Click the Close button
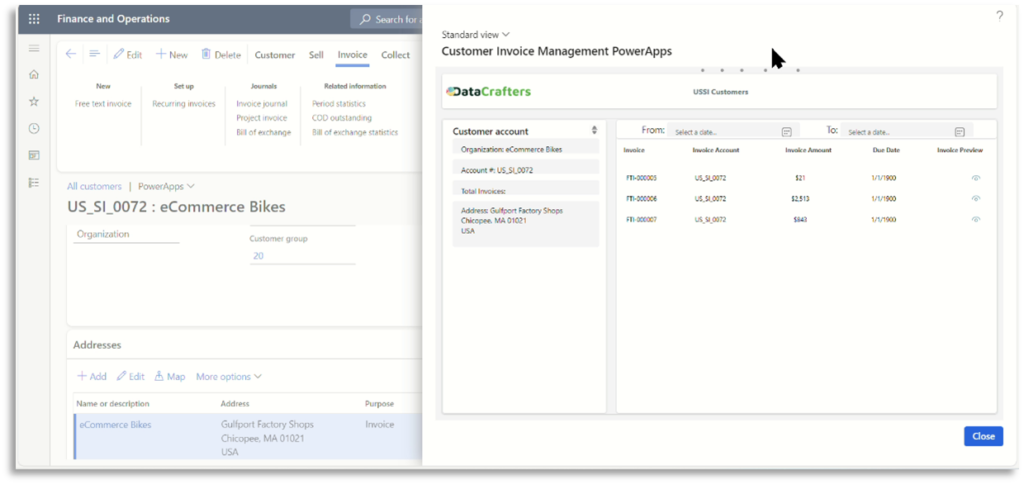1024x485 pixels. [x=984, y=436]
